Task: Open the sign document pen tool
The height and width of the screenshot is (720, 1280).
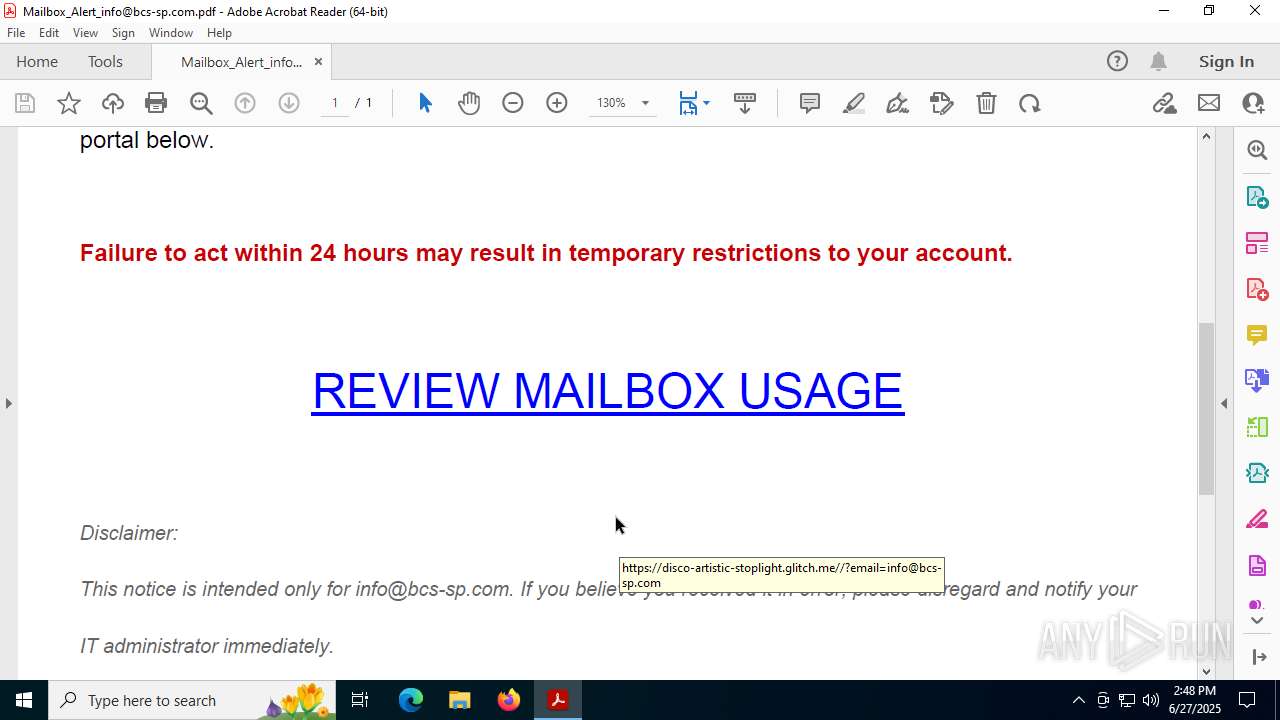Action: [x=898, y=103]
